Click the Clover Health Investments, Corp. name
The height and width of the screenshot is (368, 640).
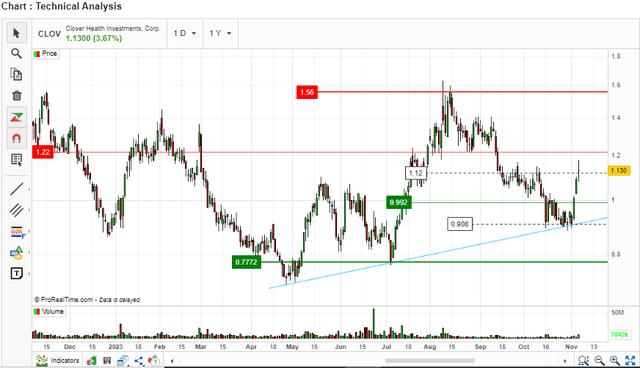coord(113,29)
